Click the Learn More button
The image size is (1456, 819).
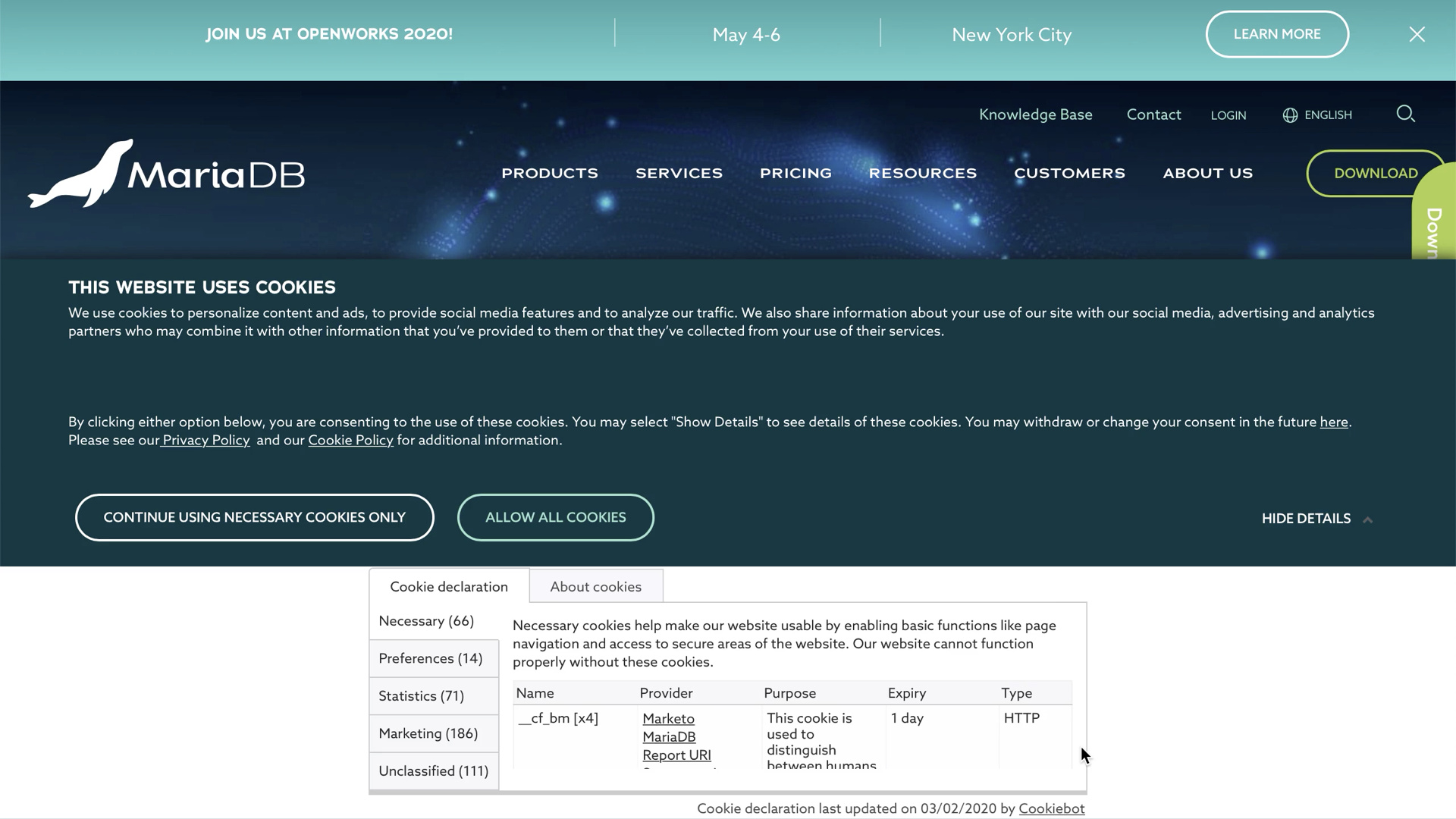coord(1277,34)
